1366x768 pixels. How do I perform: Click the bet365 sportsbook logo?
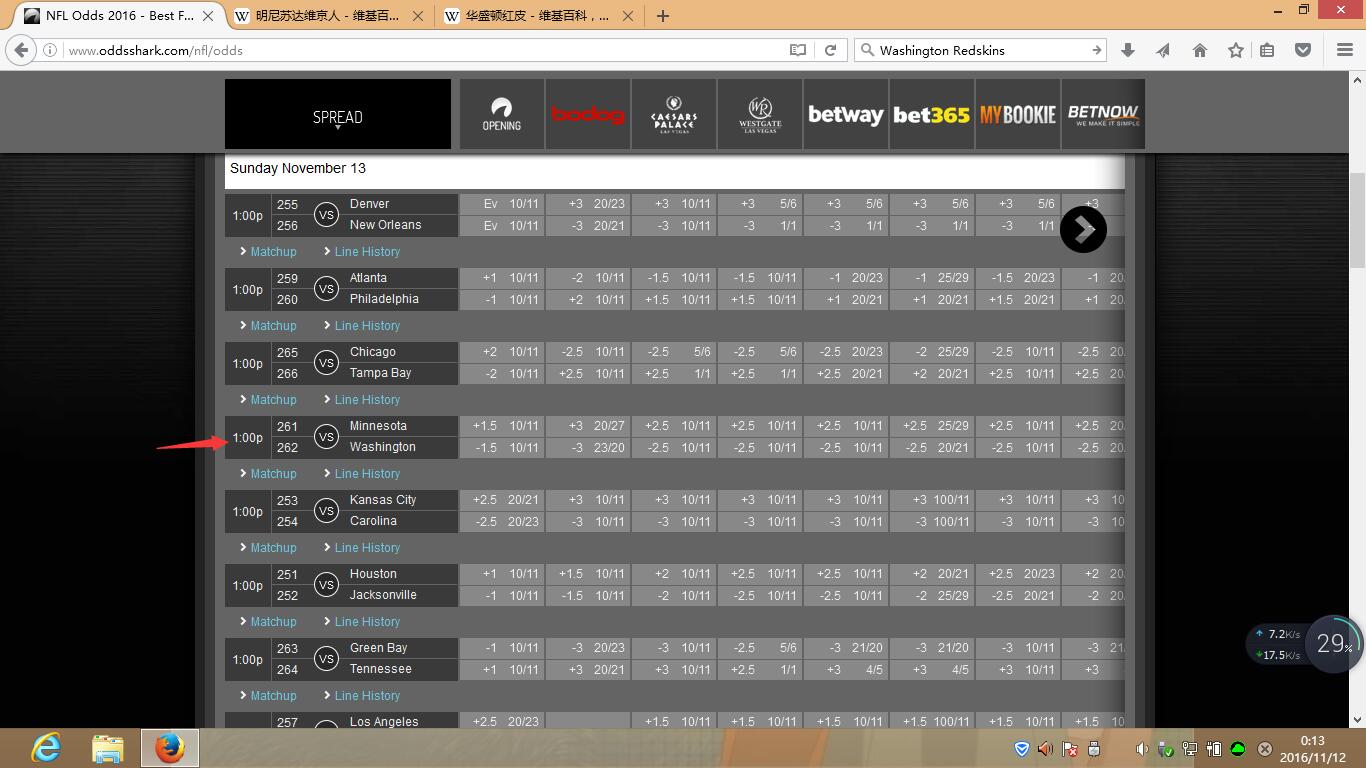click(x=931, y=115)
